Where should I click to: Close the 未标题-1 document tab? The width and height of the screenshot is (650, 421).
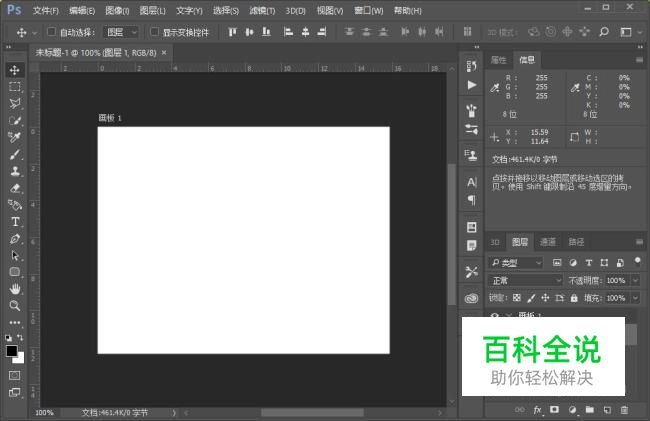pyautogui.click(x=164, y=52)
